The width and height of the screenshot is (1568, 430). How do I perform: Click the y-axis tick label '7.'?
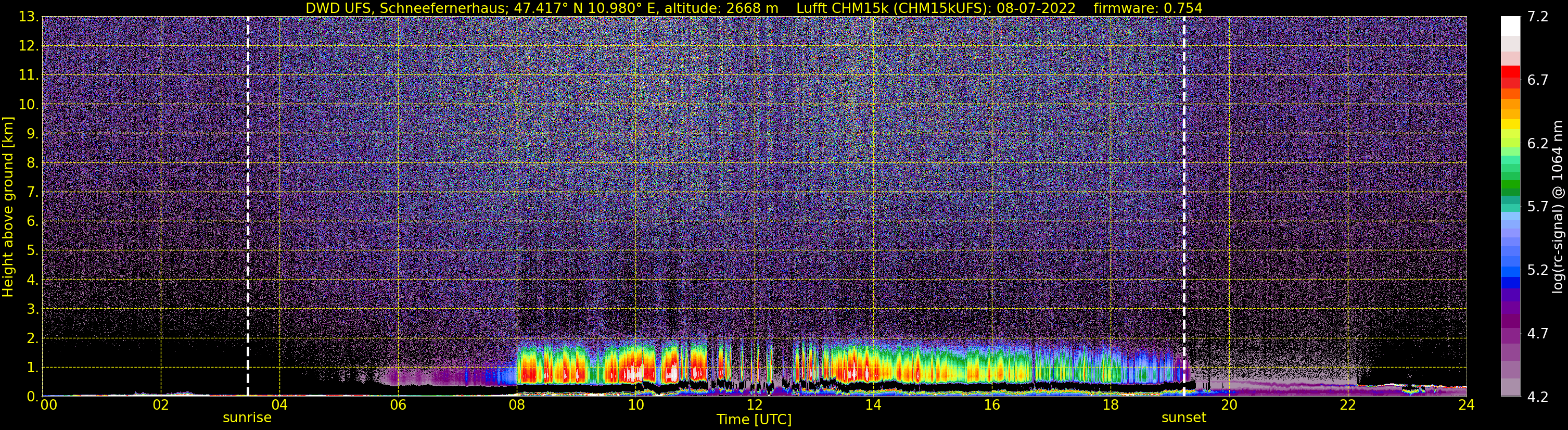point(33,193)
